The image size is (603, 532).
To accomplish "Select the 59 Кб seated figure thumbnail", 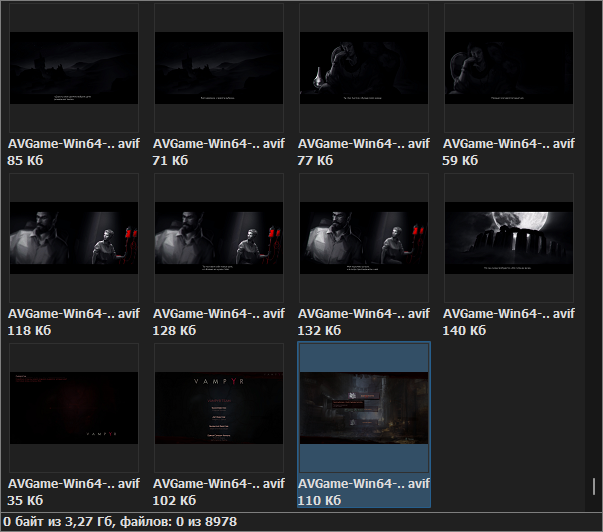I will tap(509, 68).
